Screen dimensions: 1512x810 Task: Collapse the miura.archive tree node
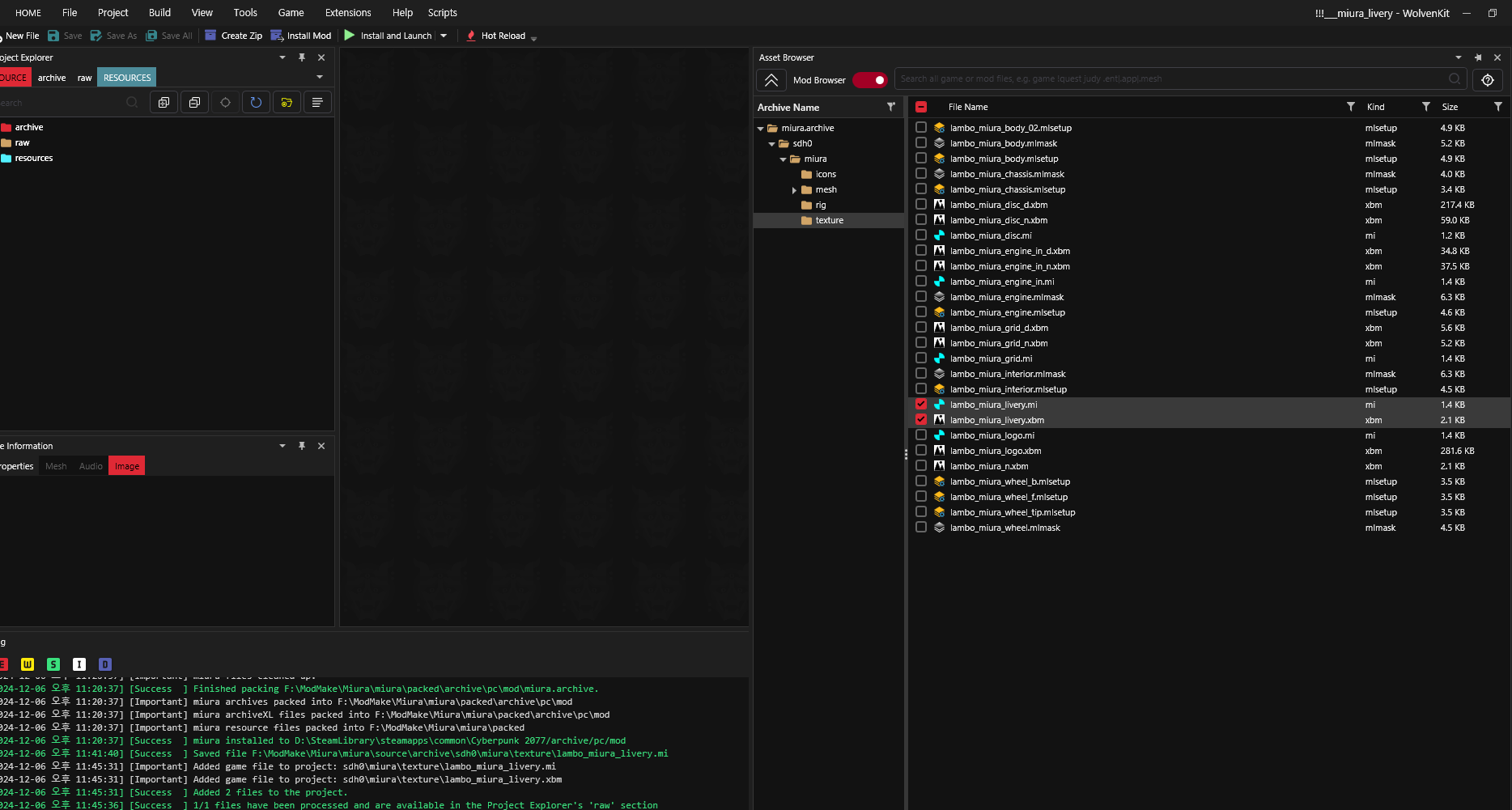pos(761,129)
